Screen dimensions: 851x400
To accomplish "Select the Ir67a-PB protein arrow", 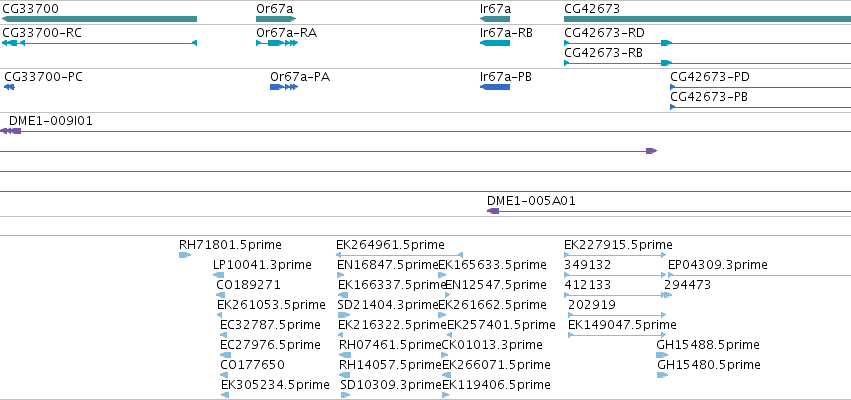I will click(495, 87).
